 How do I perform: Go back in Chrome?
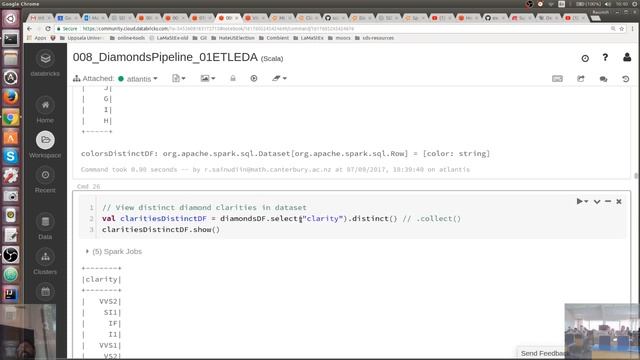[x=29, y=29]
